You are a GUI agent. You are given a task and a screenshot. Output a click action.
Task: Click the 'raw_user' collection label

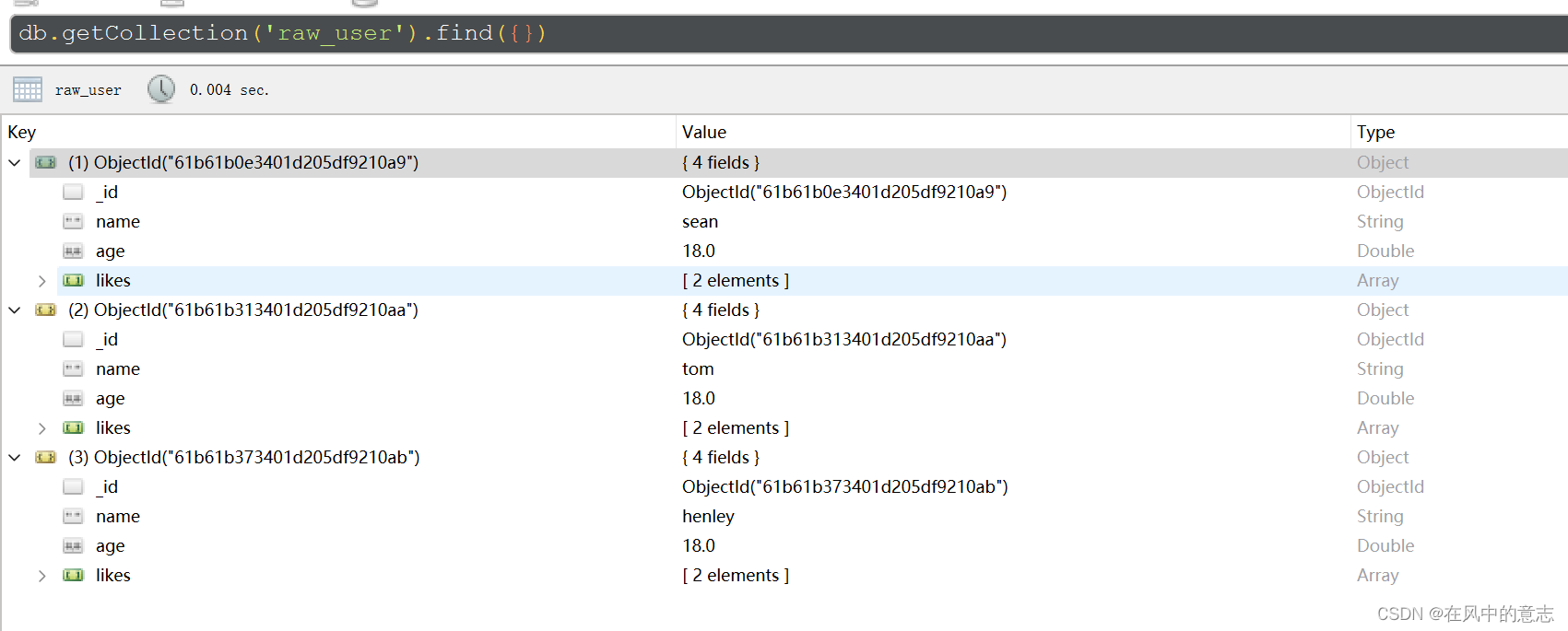click(x=88, y=90)
